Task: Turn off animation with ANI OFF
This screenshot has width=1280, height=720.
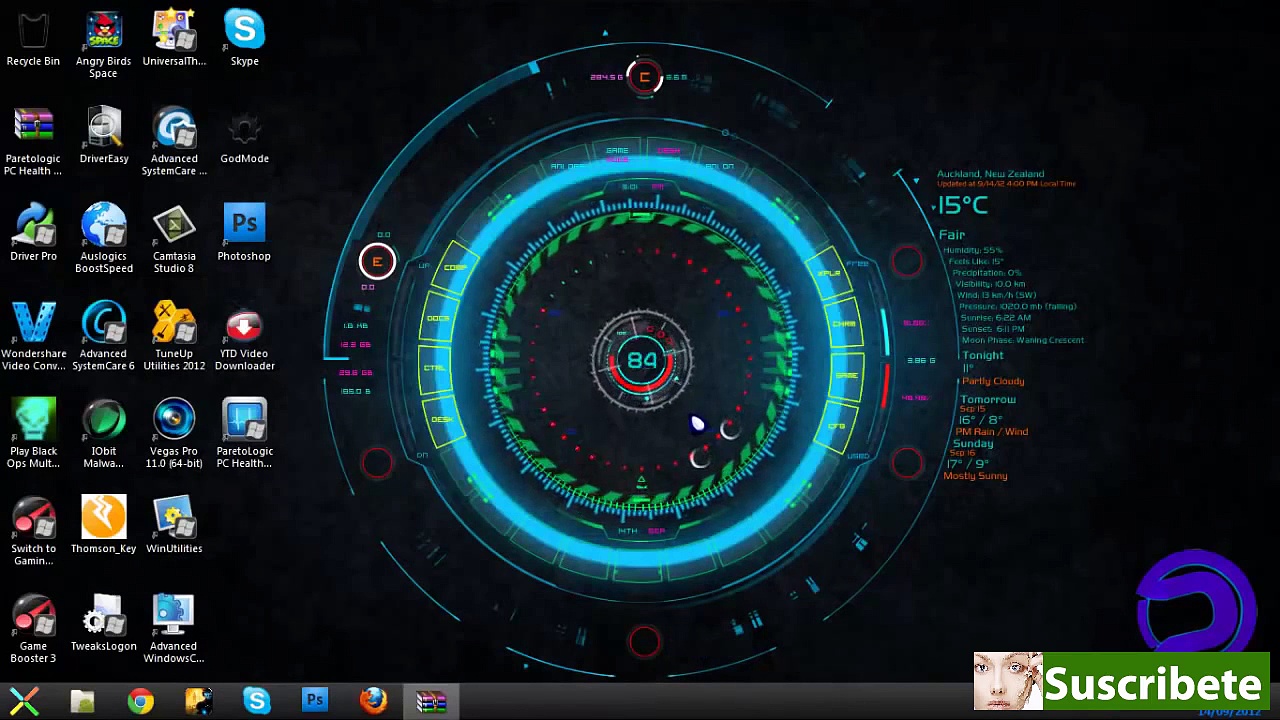Action: coord(567,166)
